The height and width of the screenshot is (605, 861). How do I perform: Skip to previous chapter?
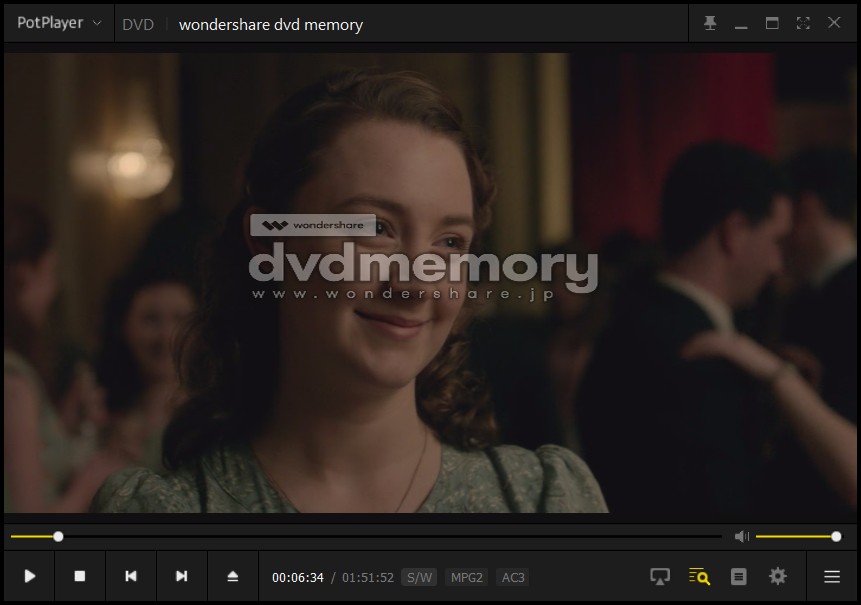131,576
